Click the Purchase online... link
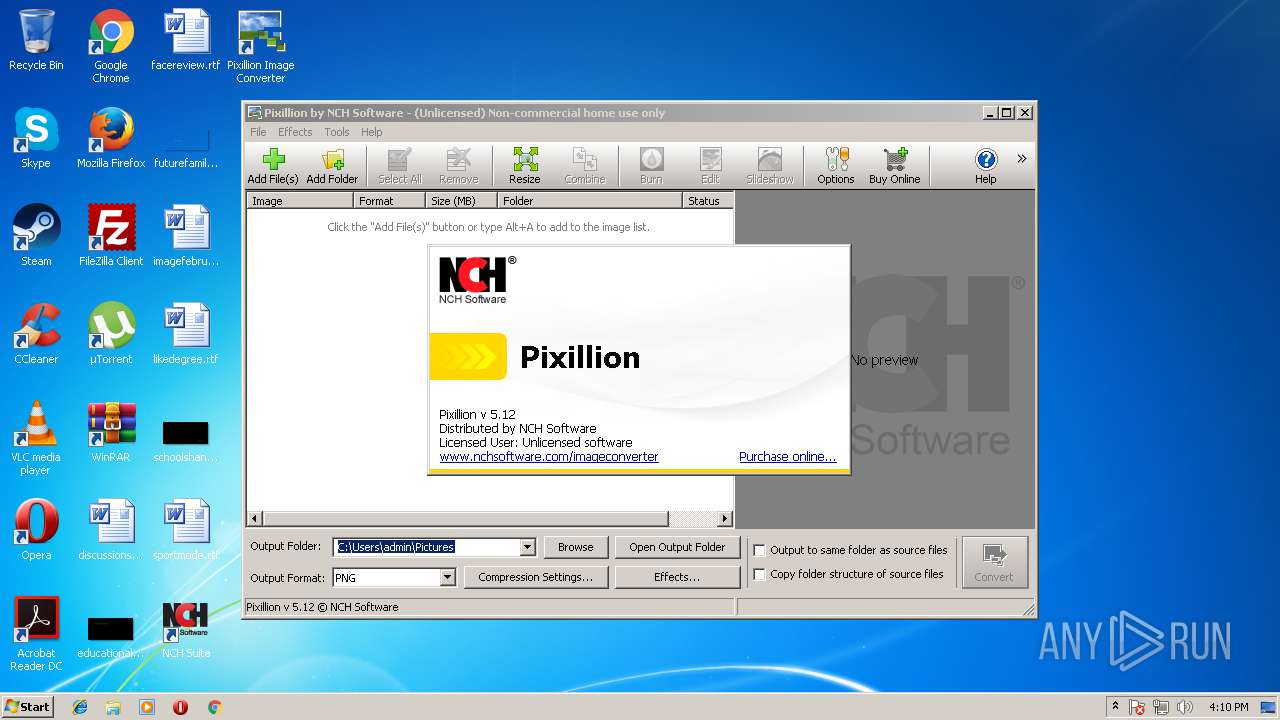This screenshot has height=720, width=1280. pos(787,456)
